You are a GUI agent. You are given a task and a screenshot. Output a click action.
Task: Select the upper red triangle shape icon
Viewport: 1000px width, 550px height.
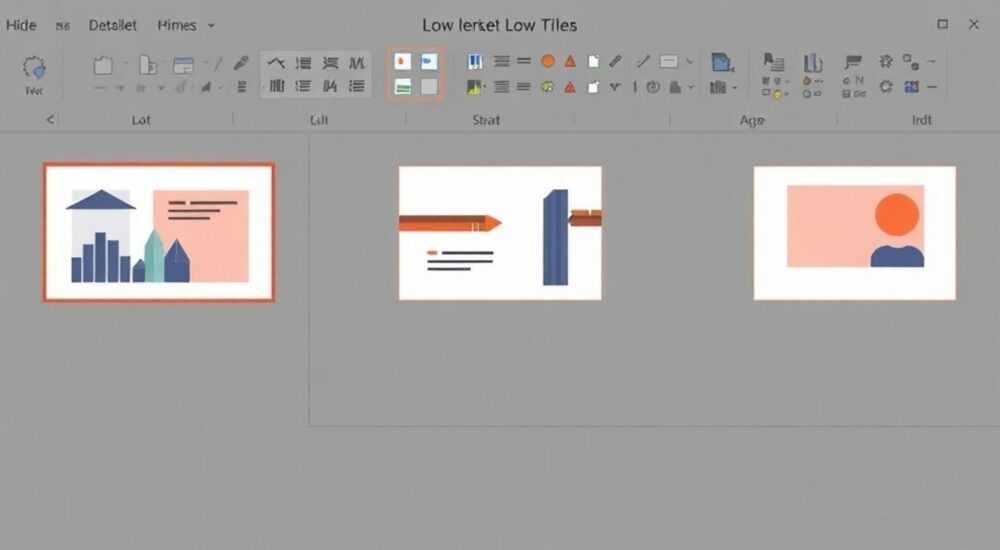click(x=570, y=61)
